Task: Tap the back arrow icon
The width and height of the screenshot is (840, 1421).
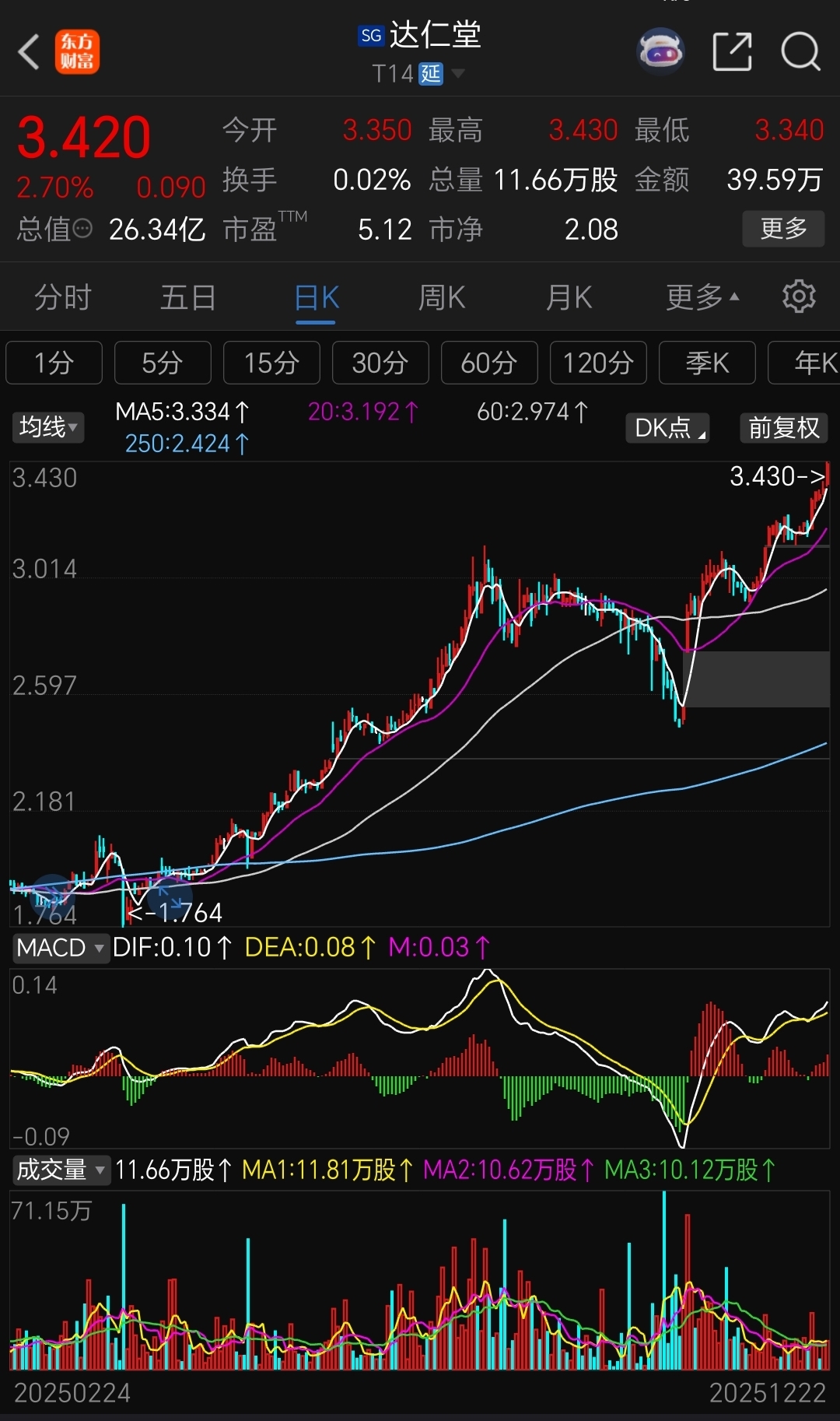Action: (x=29, y=52)
